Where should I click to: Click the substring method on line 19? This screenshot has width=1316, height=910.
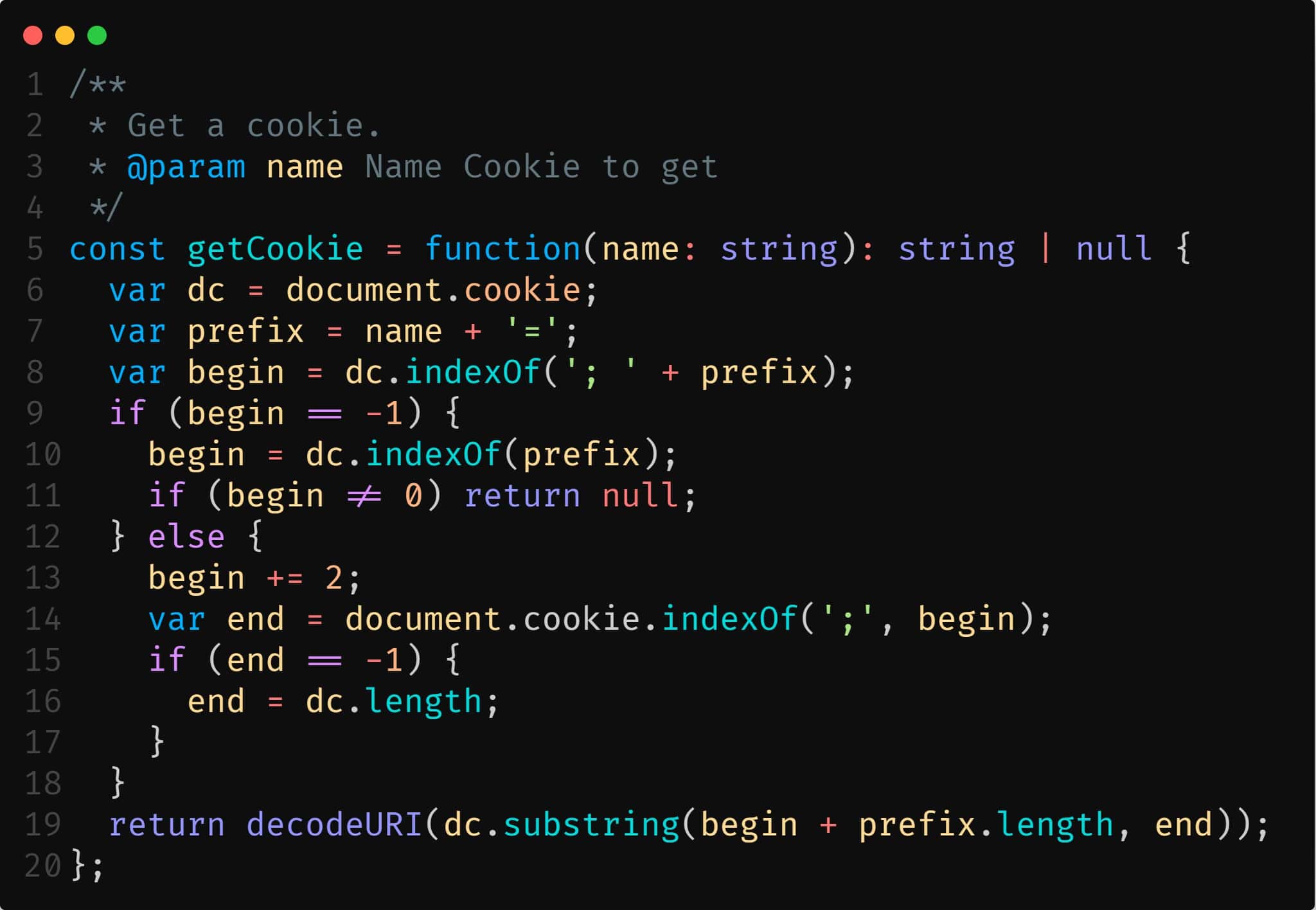(591, 825)
